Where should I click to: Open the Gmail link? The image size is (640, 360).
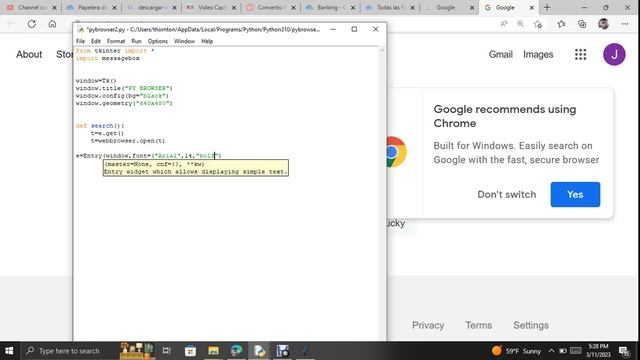500,54
